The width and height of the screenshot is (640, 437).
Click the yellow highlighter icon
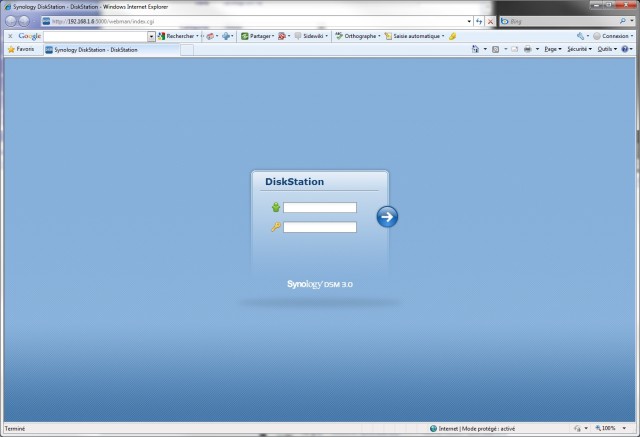click(452, 36)
